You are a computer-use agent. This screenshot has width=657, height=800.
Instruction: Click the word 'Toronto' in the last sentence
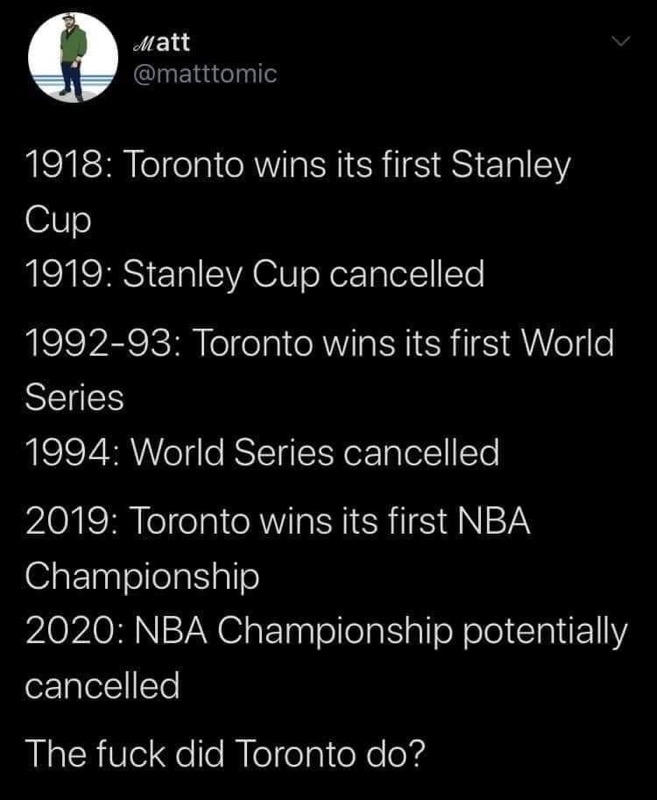[x=296, y=754]
